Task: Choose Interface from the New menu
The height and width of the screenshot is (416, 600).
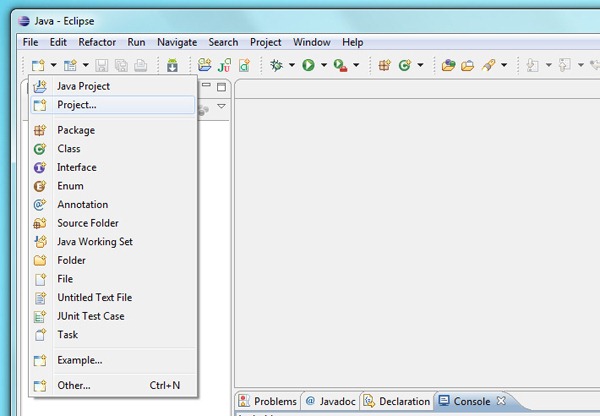Action: (113, 167)
